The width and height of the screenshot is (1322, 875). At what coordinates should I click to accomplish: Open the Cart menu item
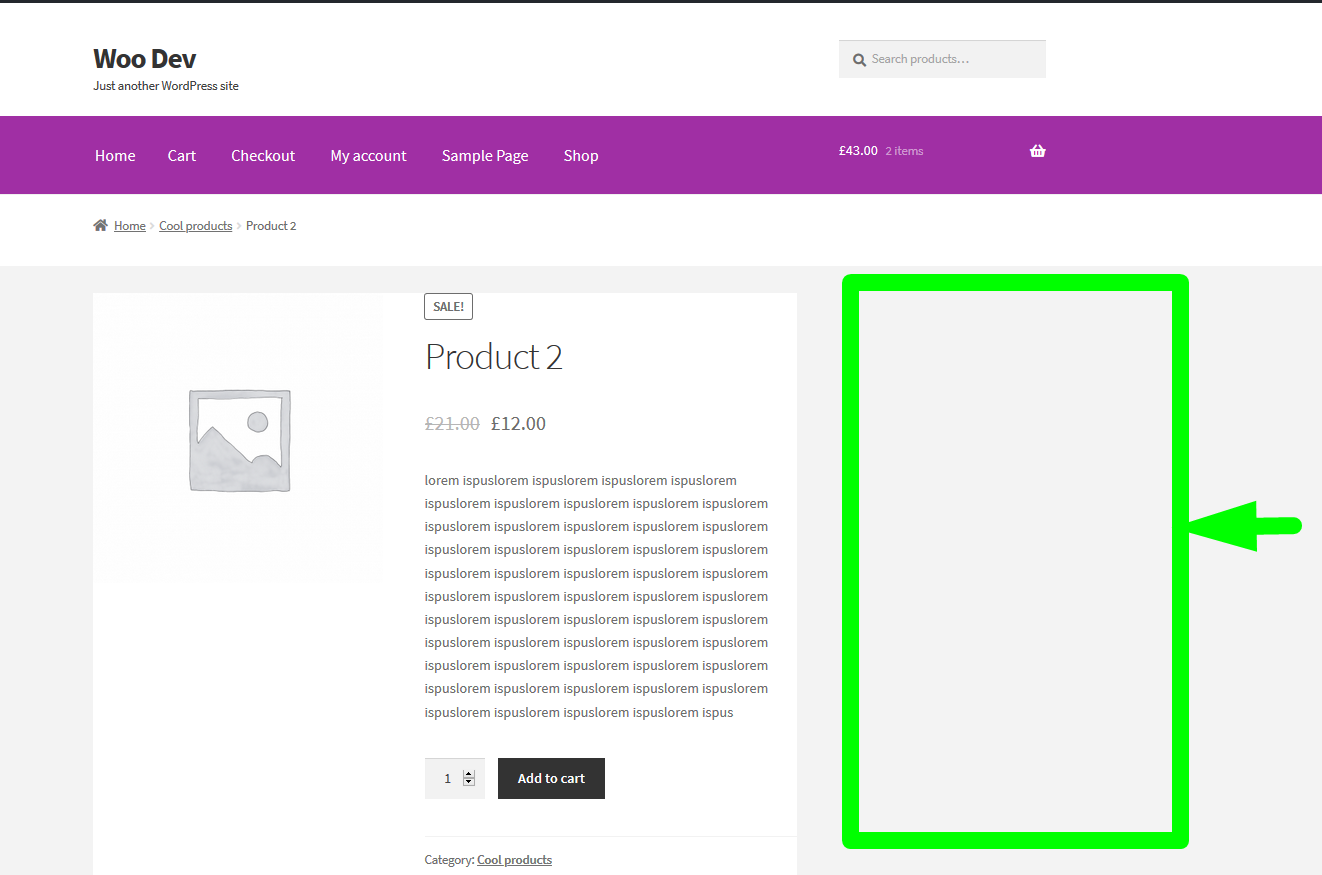tap(182, 156)
